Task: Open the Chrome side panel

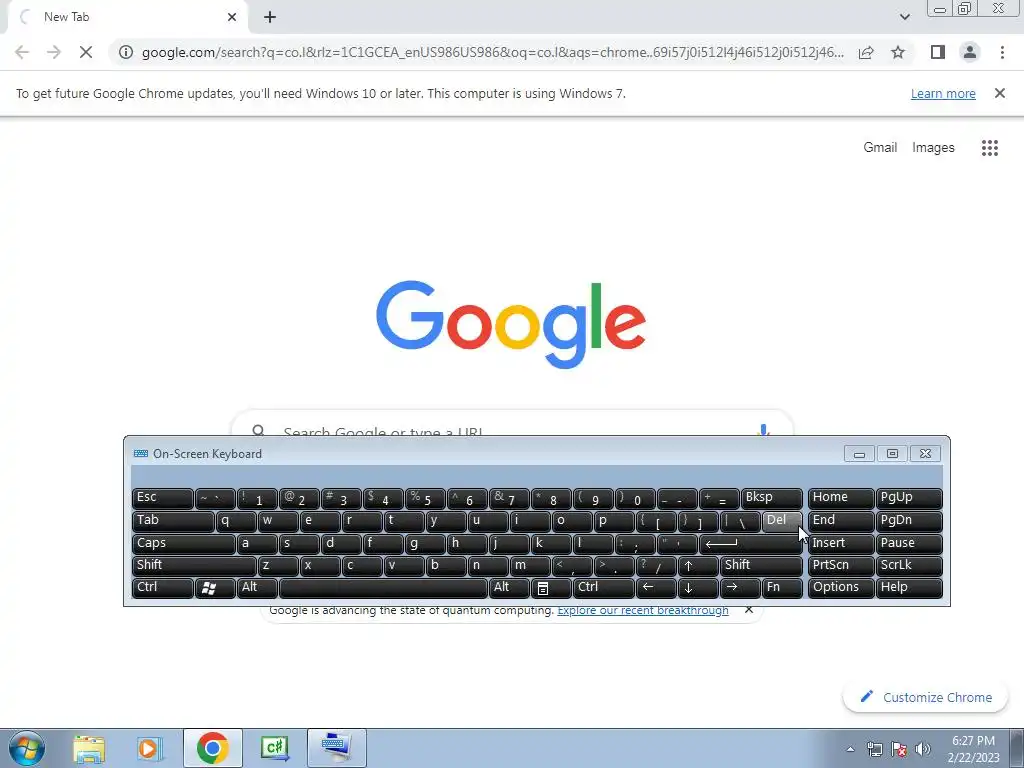Action: pos(938,52)
